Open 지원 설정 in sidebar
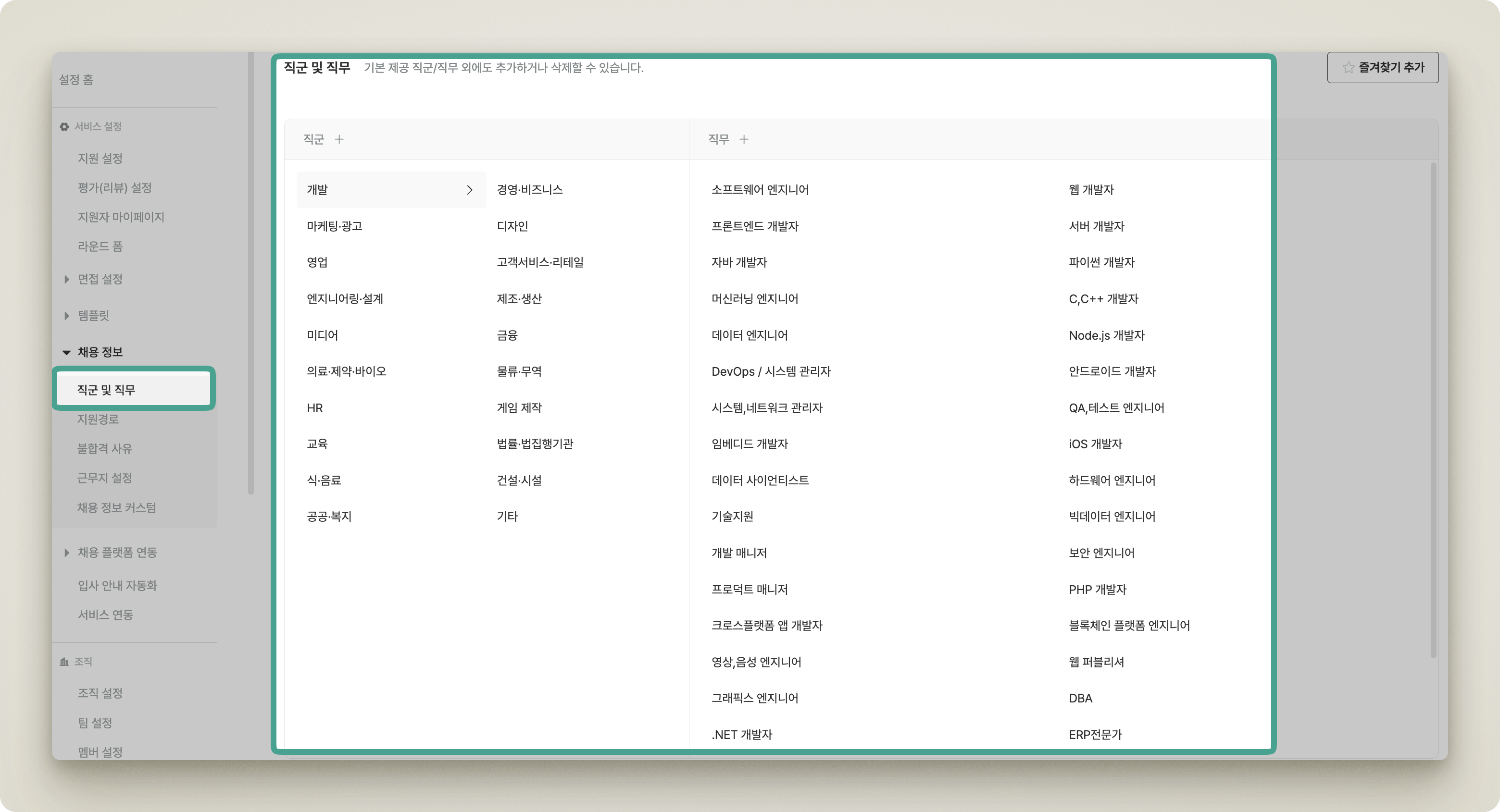This screenshot has width=1500, height=812. point(100,159)
